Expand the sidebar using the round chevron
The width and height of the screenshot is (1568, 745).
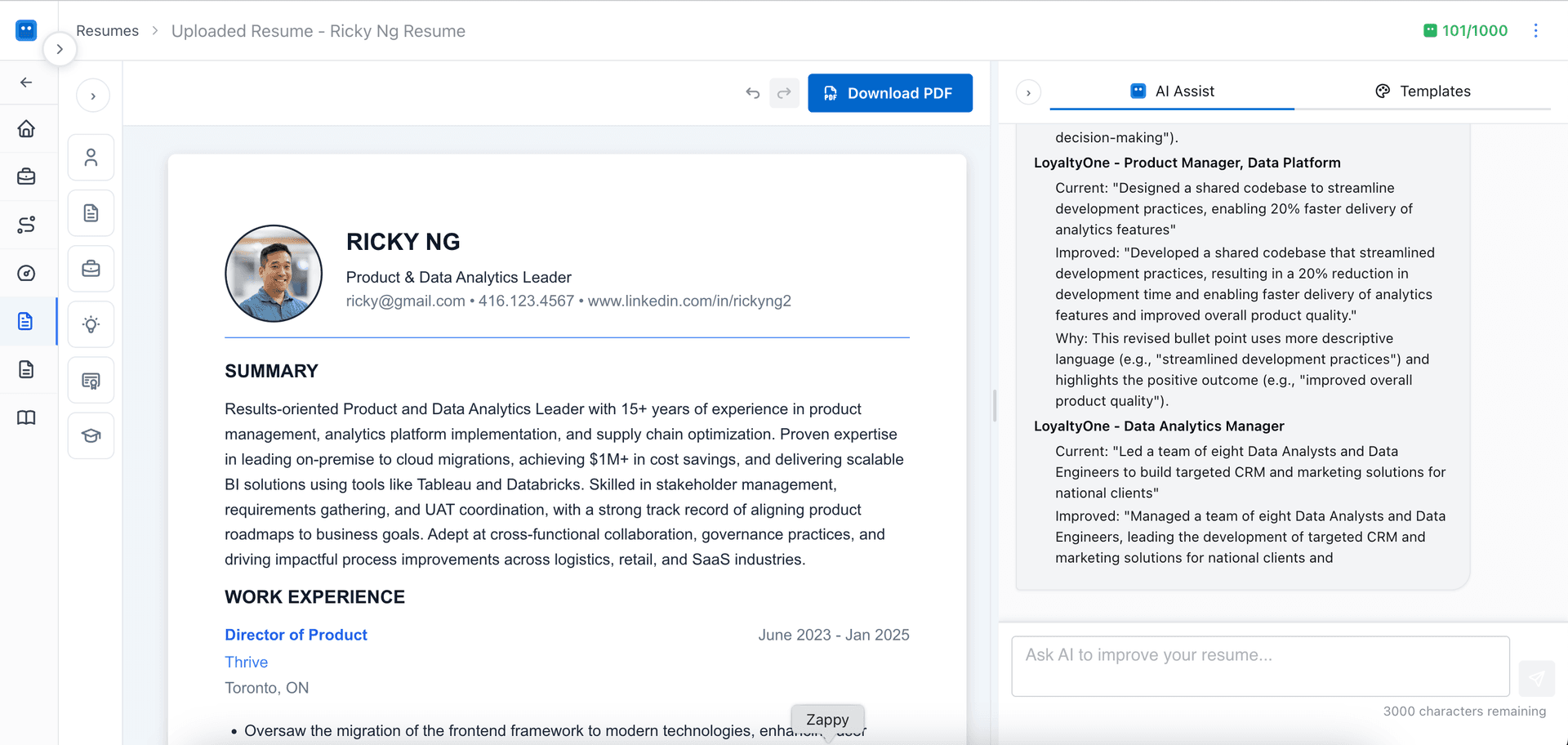click(60, 49)
